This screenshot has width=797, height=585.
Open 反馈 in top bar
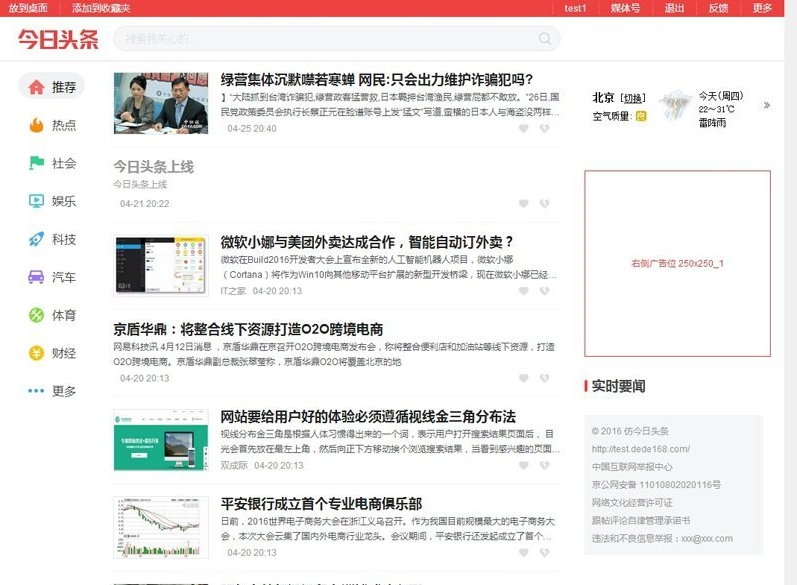(x=718, y=8)
